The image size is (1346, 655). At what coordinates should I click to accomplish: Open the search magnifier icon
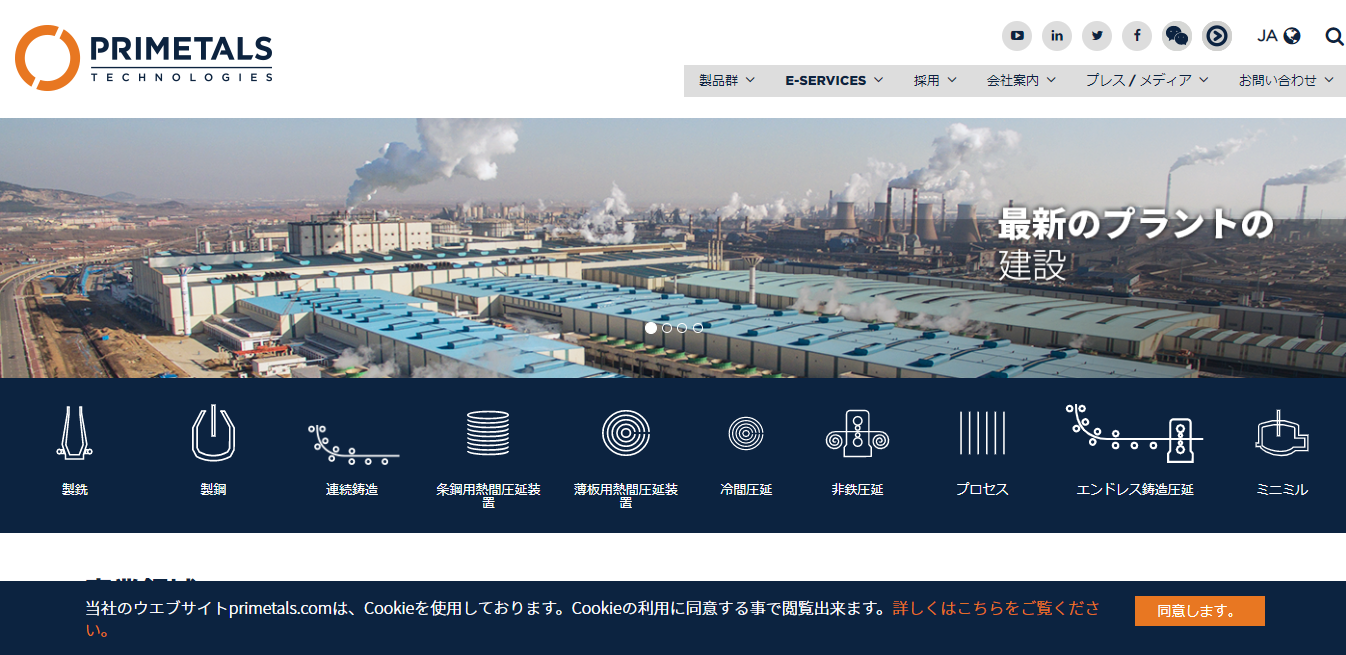(x=1335, y=36)
